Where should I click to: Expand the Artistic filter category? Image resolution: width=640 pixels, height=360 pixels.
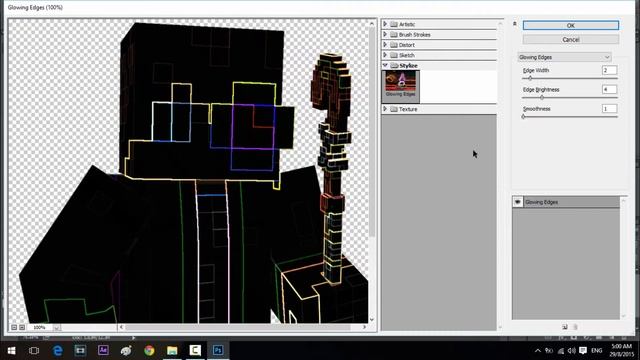pyautogui.click(x=385, y=24)
